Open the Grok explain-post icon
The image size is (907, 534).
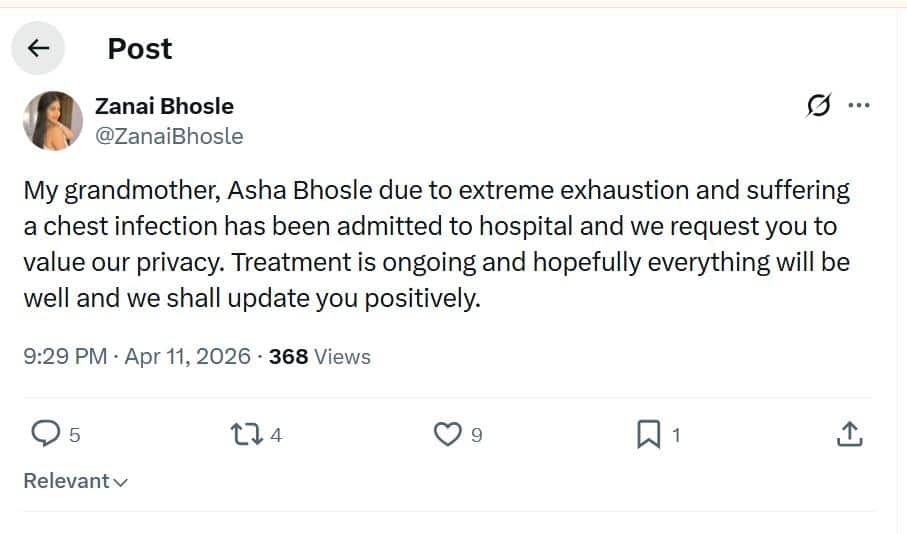click(818, 105)
